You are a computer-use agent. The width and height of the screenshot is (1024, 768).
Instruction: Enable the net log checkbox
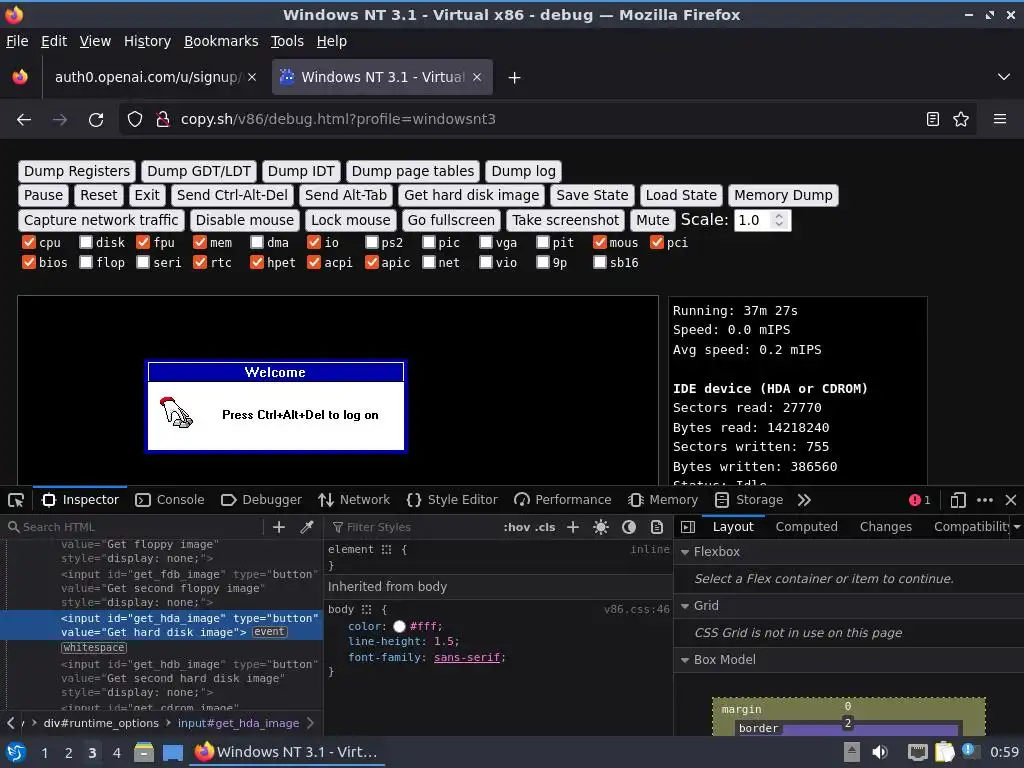point(428,263)
